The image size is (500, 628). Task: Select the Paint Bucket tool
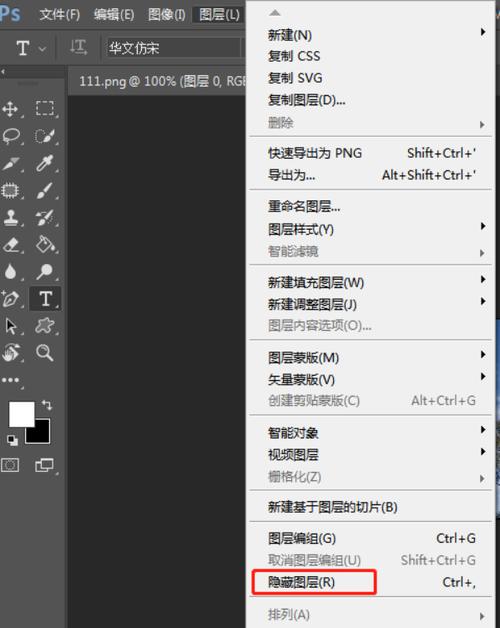tap(45, 244)
